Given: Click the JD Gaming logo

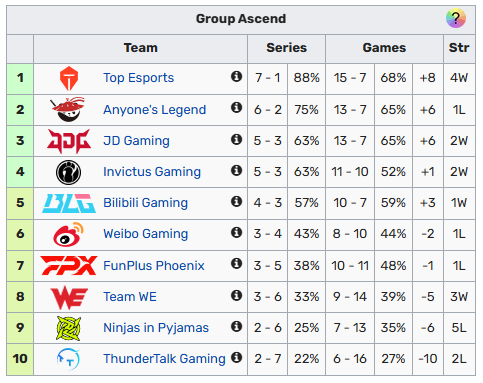Looking at the screenshot, I should [x=69, y=141].
